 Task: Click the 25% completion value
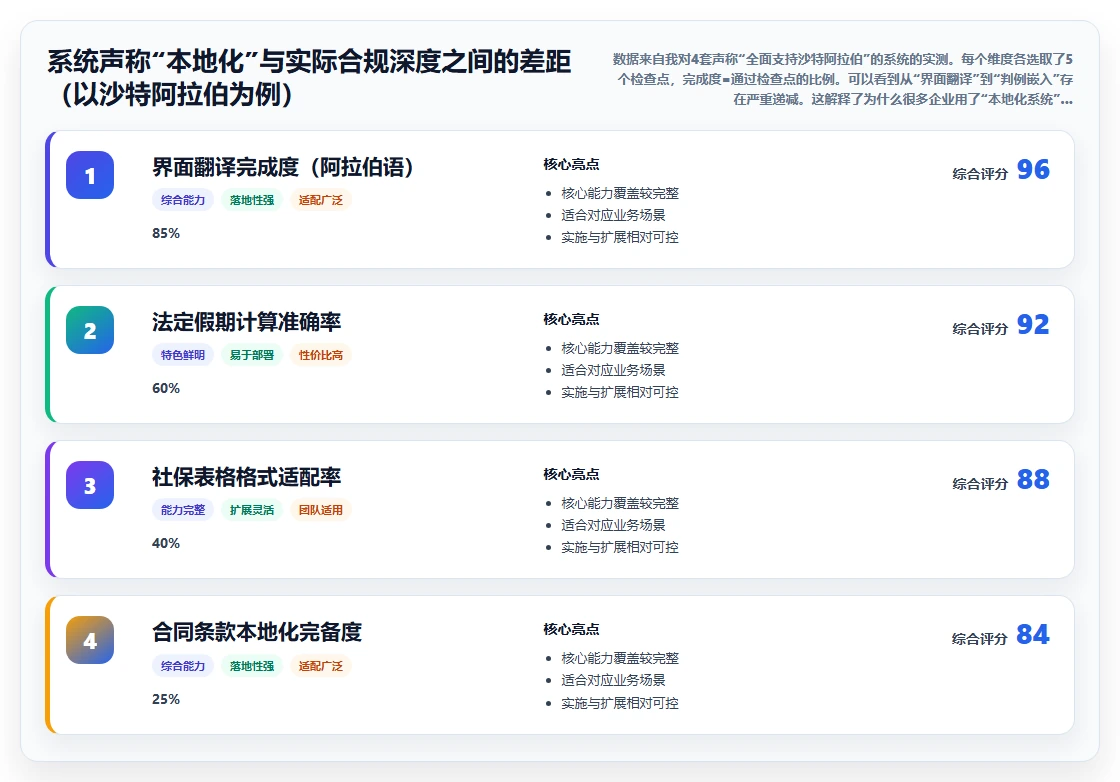166,699
